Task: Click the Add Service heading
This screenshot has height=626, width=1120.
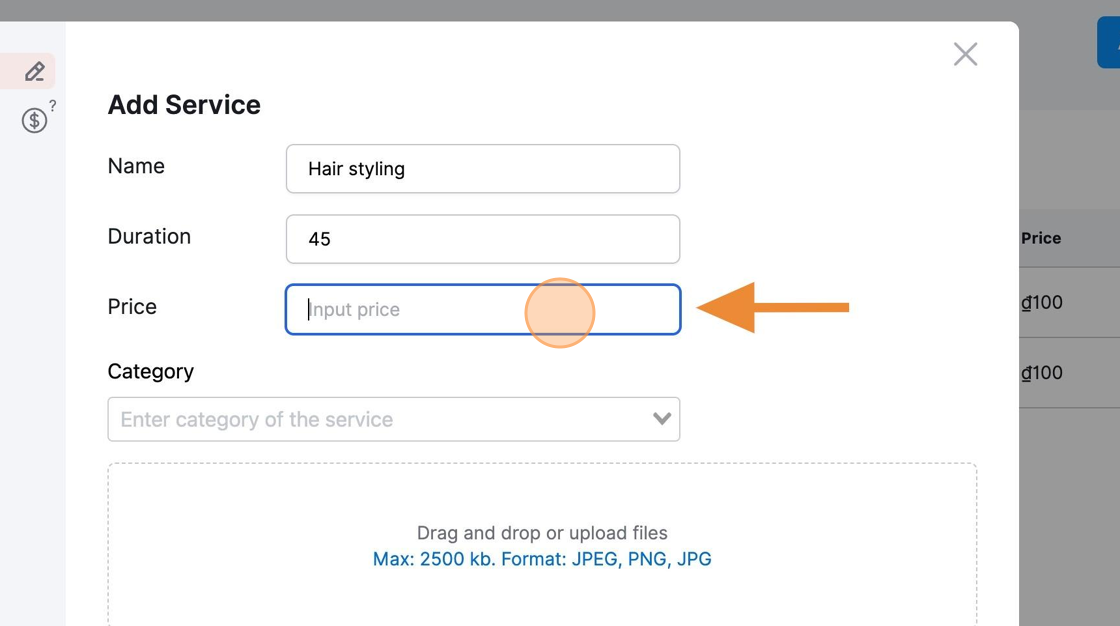Action: click(184, 104)
